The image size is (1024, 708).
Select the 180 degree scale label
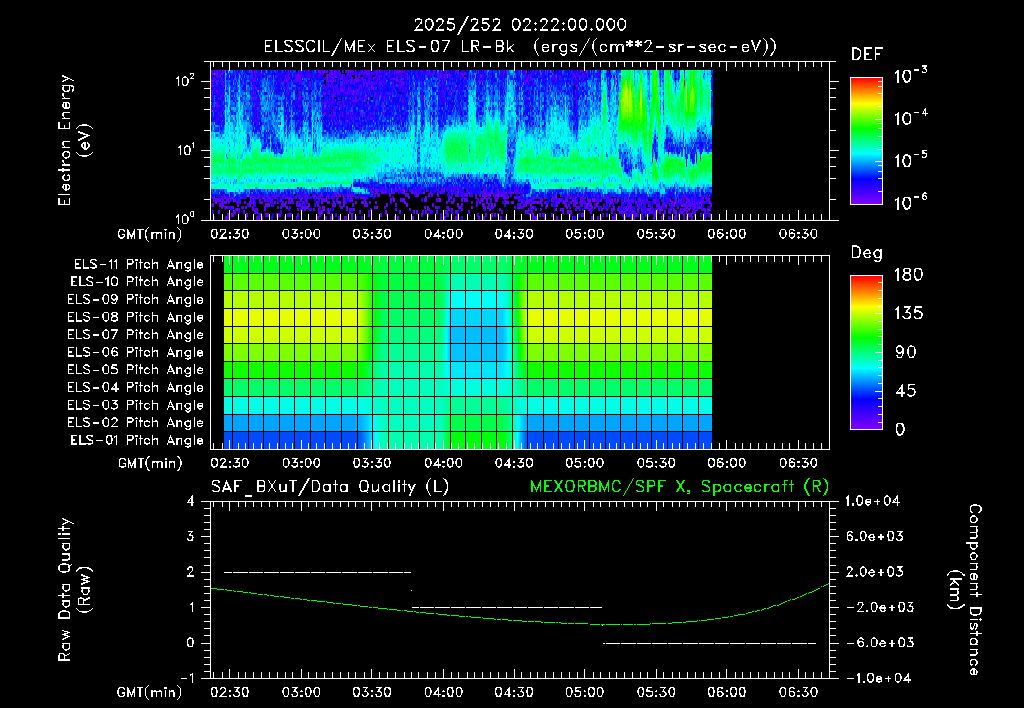908,274
